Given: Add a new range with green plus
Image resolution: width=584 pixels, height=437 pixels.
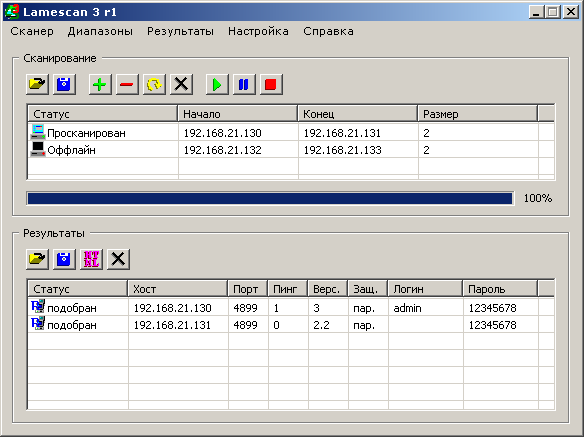Looking at the screenshot, I should pos(100,84).
